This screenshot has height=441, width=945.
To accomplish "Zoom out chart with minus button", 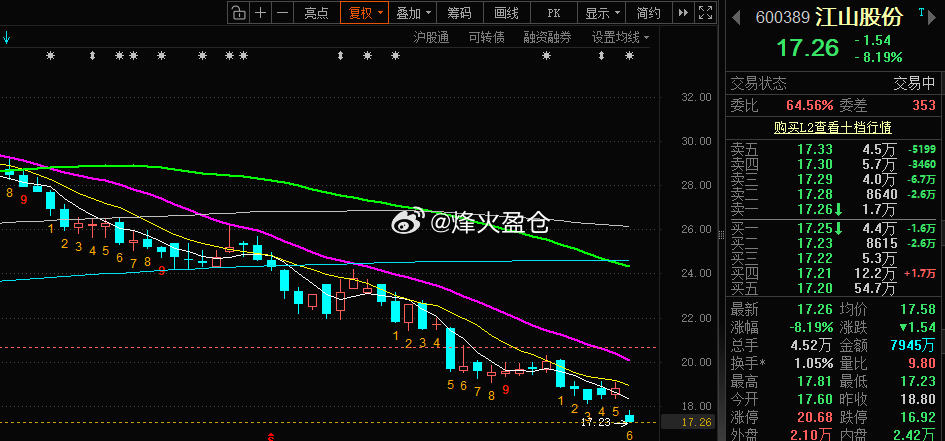I will [282, 13].
